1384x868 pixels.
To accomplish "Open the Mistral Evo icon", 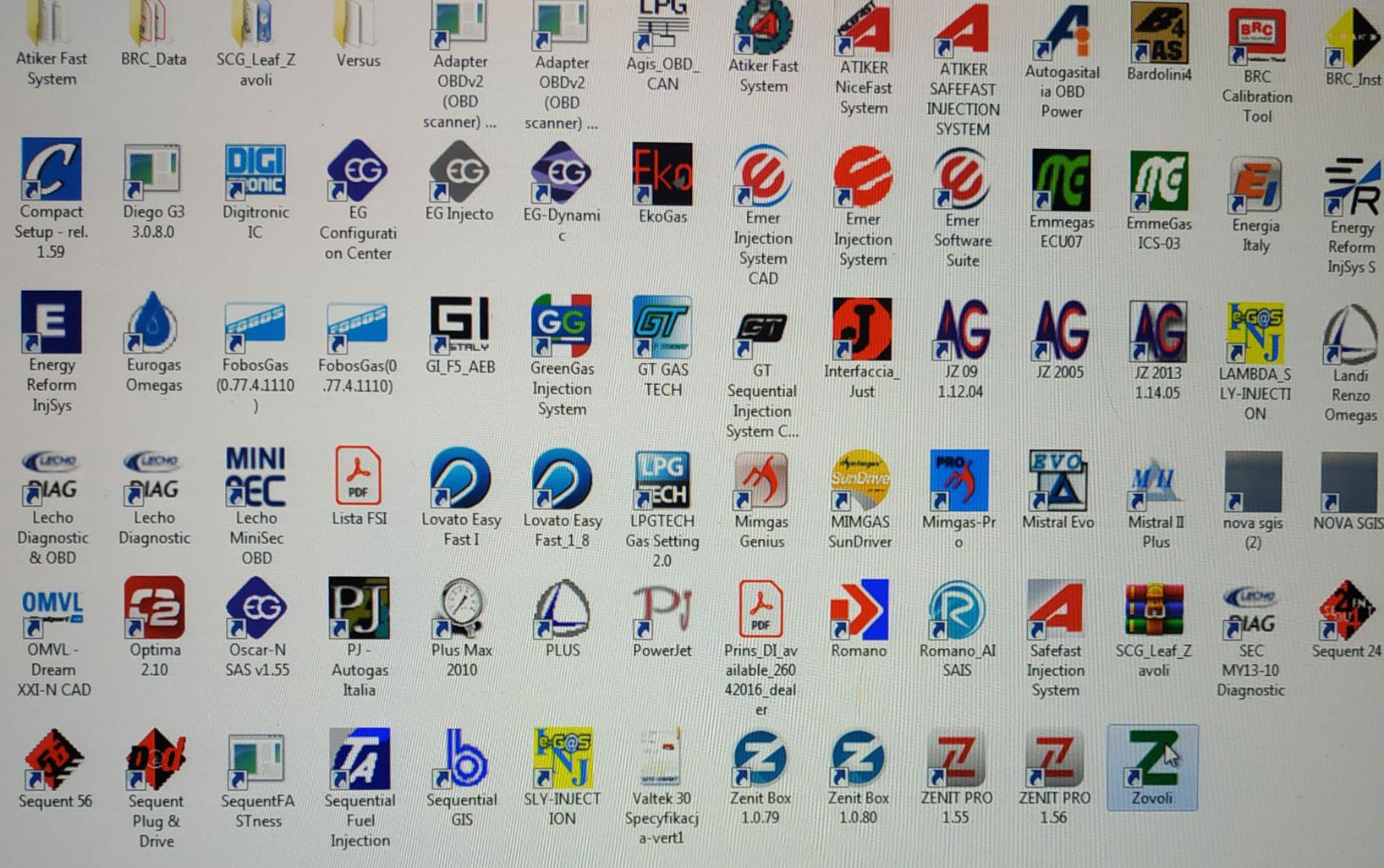I will [x=1057, y=491].
